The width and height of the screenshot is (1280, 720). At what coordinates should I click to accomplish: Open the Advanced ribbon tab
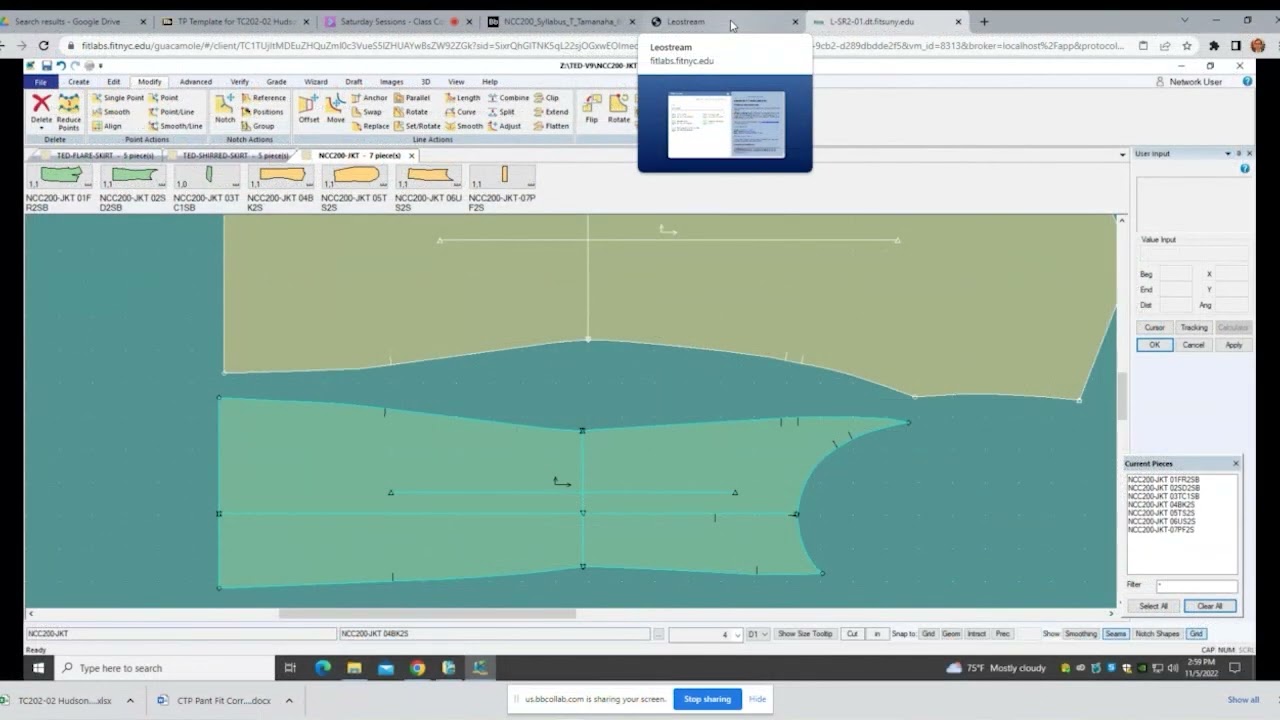[195, 82]
